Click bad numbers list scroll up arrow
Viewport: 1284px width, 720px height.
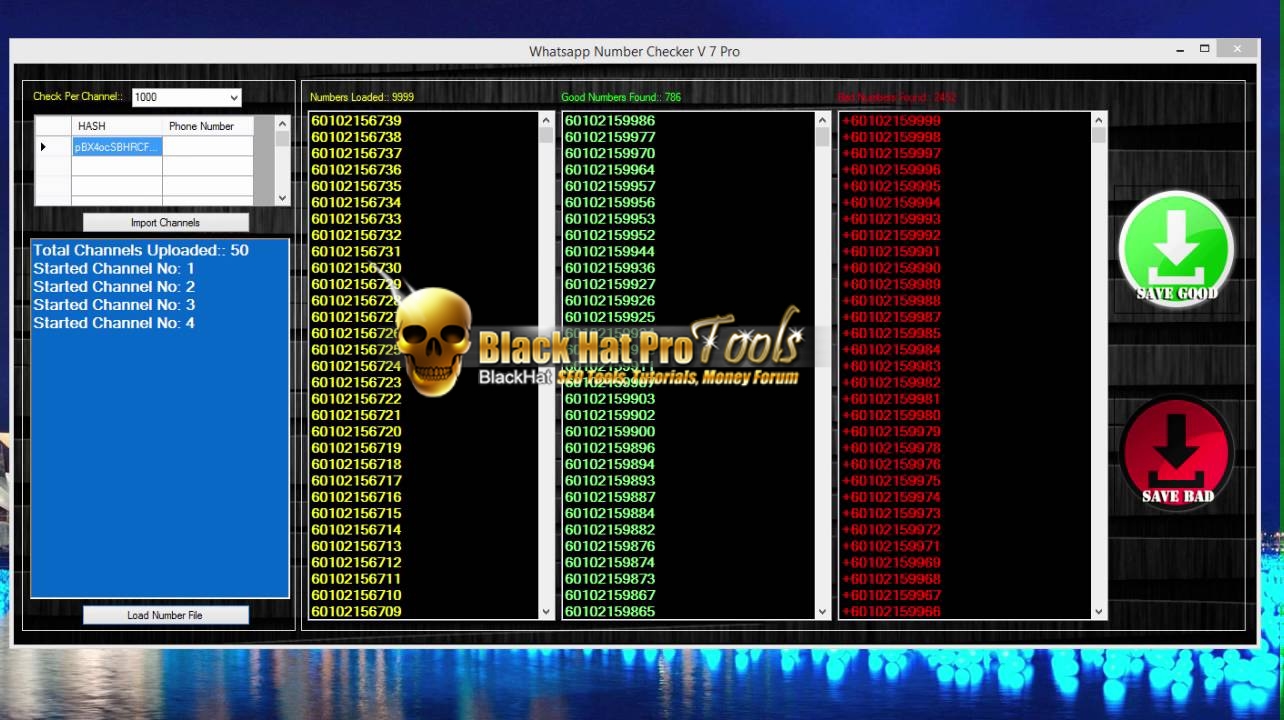(x=1099, y=120)
